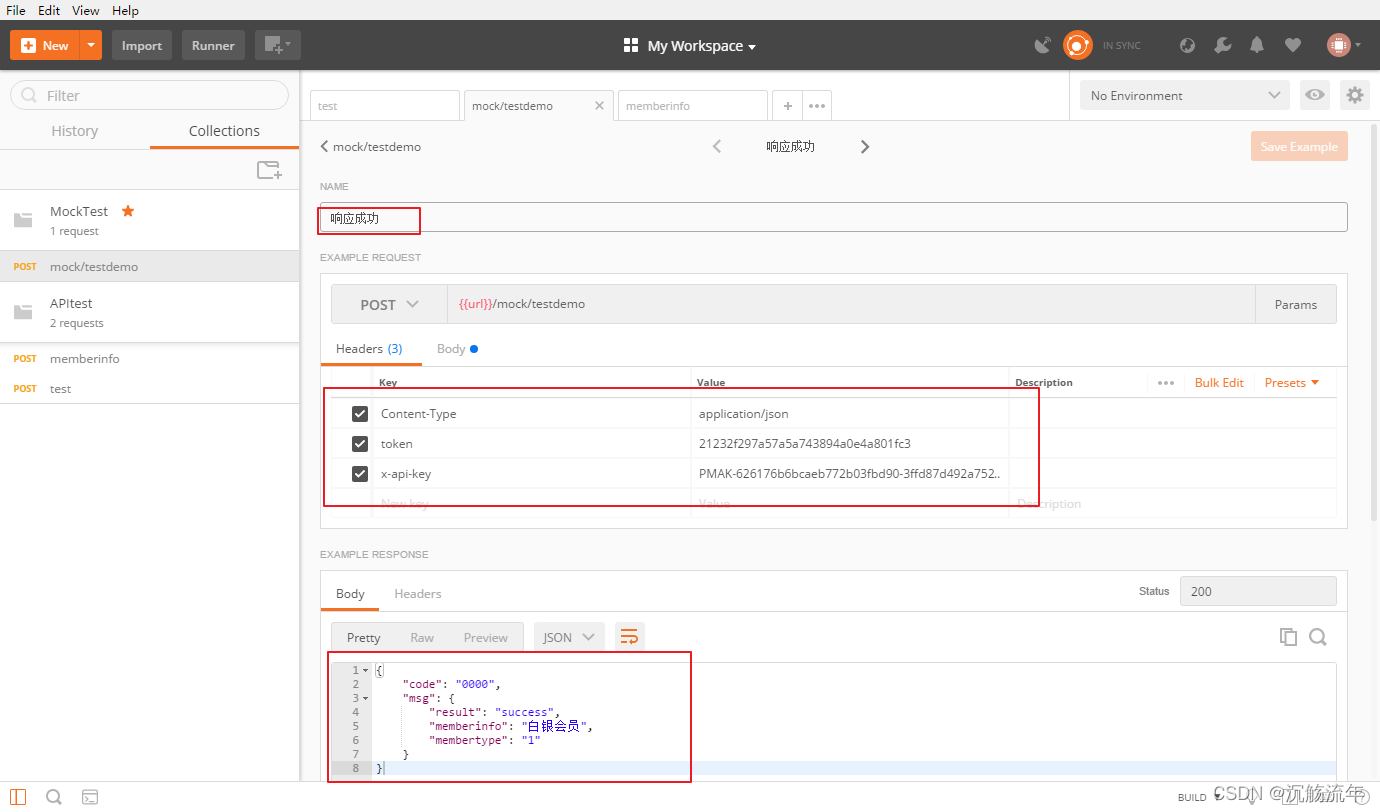Select the Preview view
Image resolution: width=1380 pixels, height=812 pixels.
pos(486,637)
